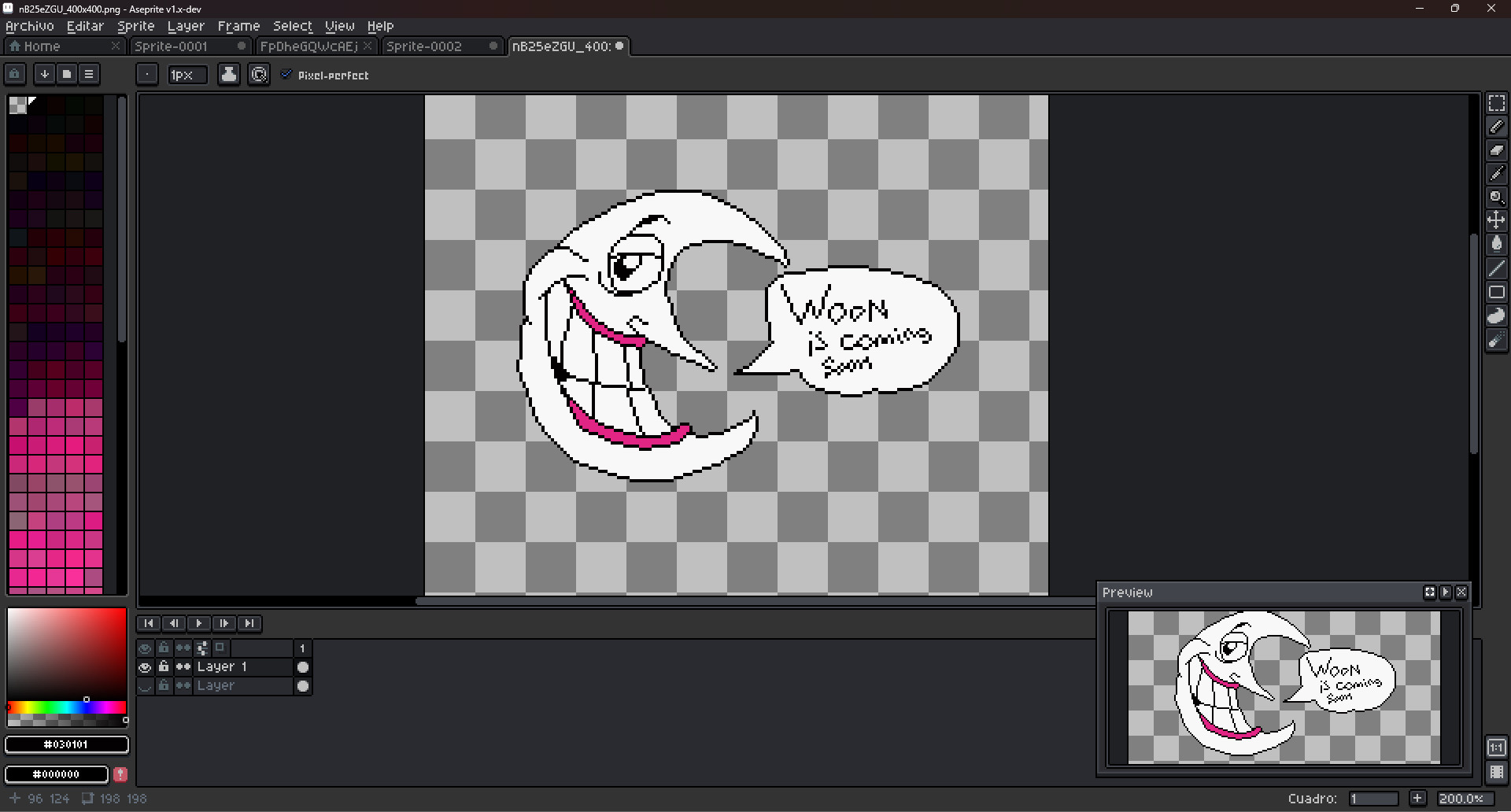The width and height of the screenshot is (1511, 812).
Task: Open the brush type selector
Action: pyautogui.click(x=147, y=75)
